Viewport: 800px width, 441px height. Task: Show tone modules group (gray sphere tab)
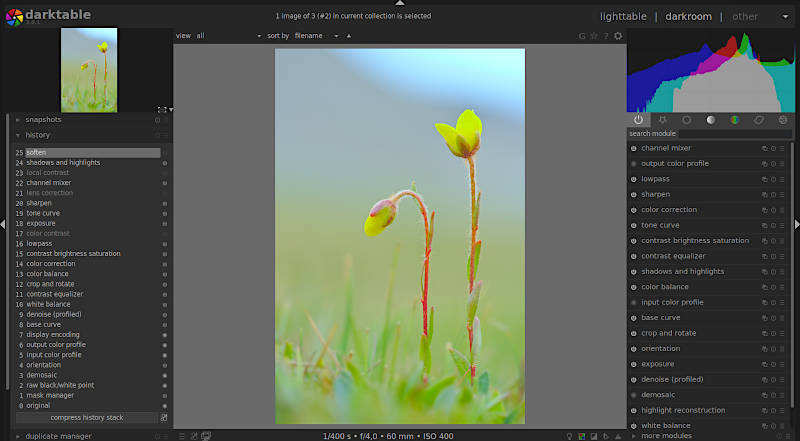(x=710, y=120)
